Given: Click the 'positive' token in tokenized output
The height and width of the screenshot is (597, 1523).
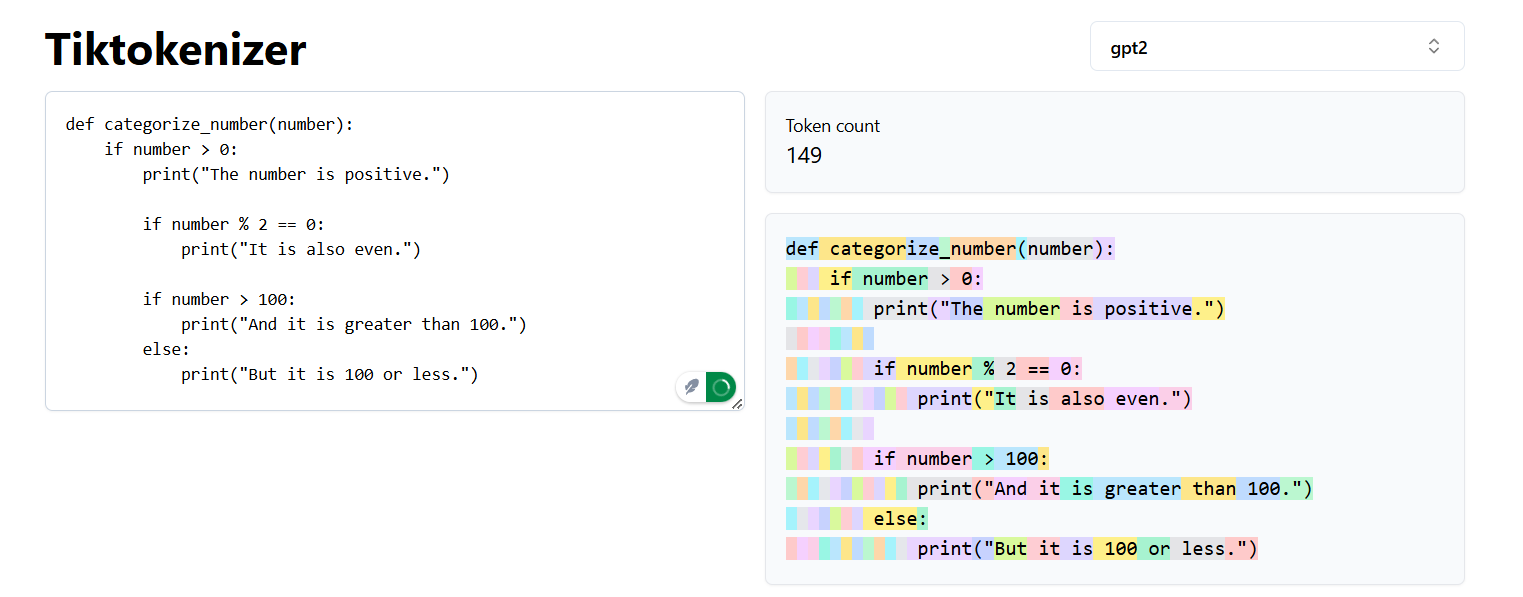Looking at the screenshot, I should [x=1148, y=309].
